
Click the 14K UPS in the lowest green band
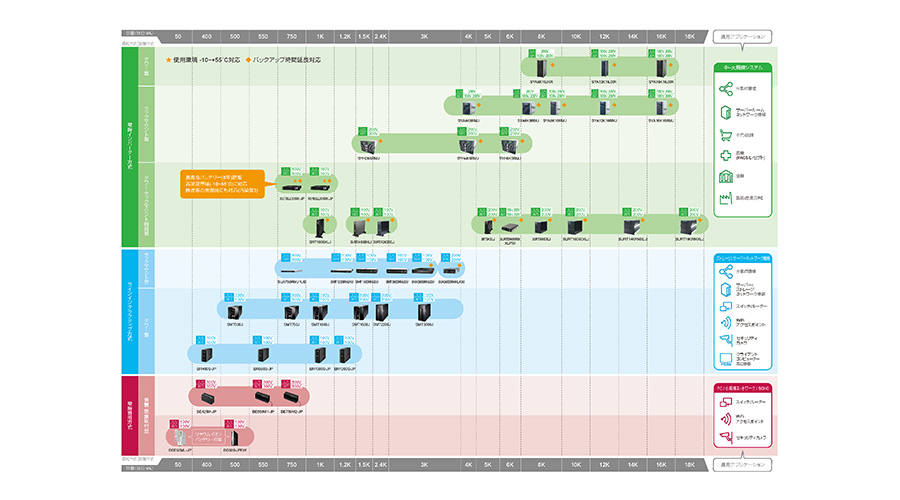coord(632,227)
